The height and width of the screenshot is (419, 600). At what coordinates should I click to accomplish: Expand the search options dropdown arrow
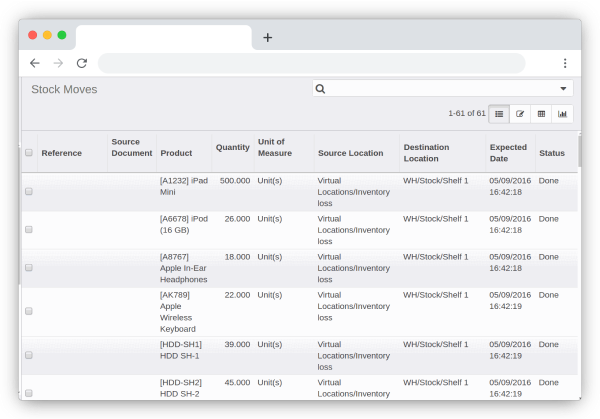563,89
